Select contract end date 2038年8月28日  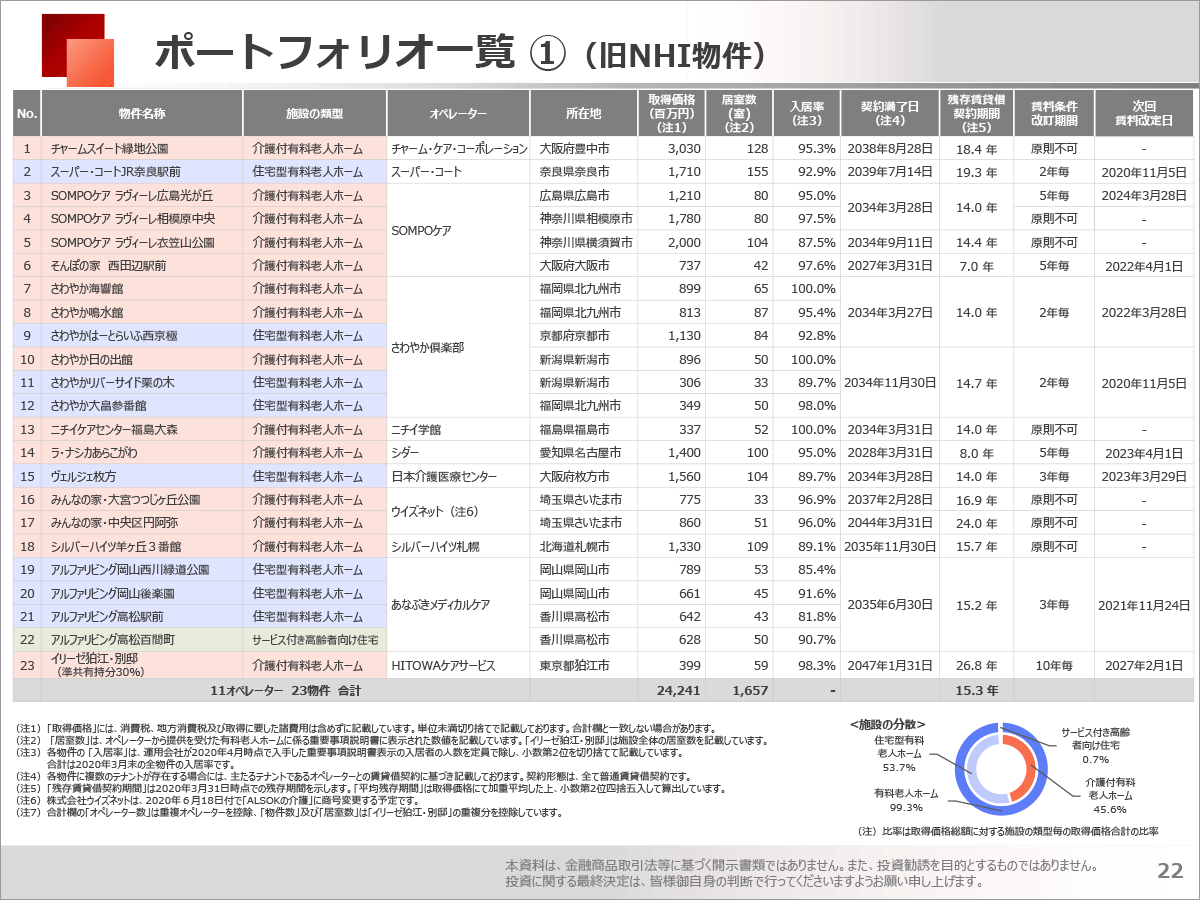coord(889,148)
